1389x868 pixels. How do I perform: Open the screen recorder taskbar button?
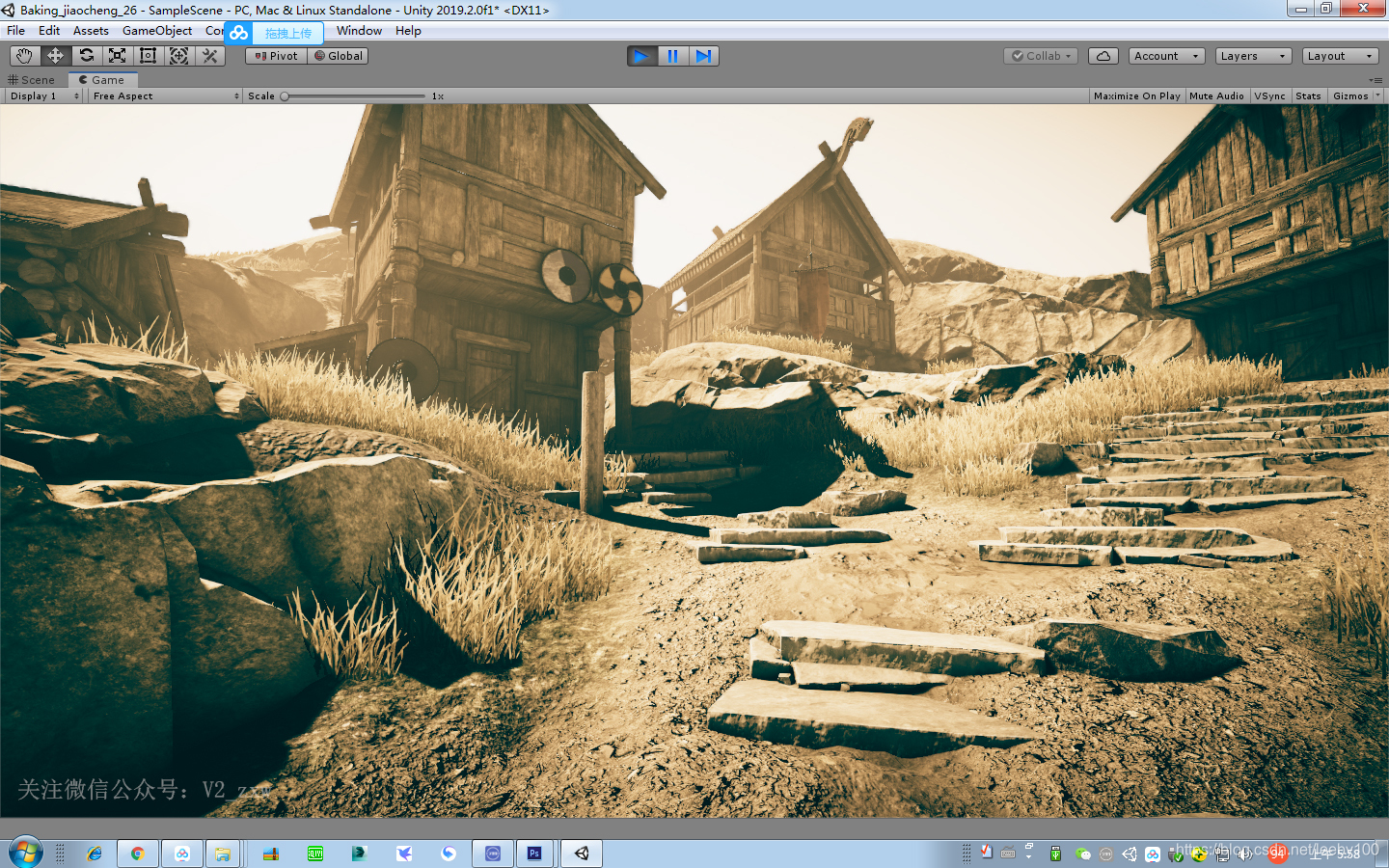click(493, 854)
